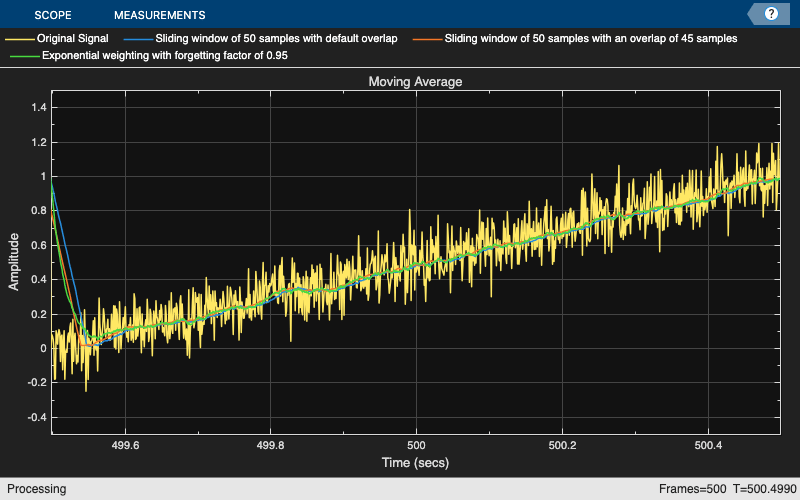Click the T=500.4990 time readout

coord(762,489)
